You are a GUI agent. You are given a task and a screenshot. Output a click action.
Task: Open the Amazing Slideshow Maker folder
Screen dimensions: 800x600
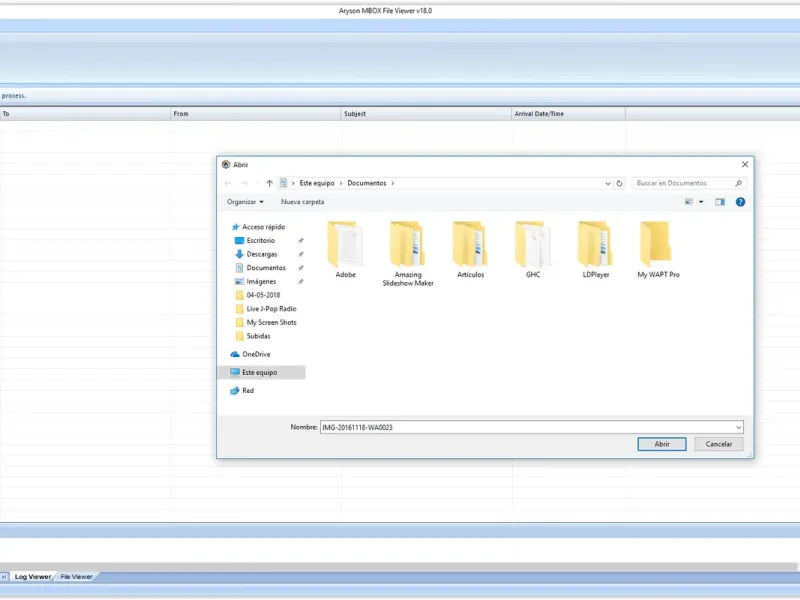point(408,253)
